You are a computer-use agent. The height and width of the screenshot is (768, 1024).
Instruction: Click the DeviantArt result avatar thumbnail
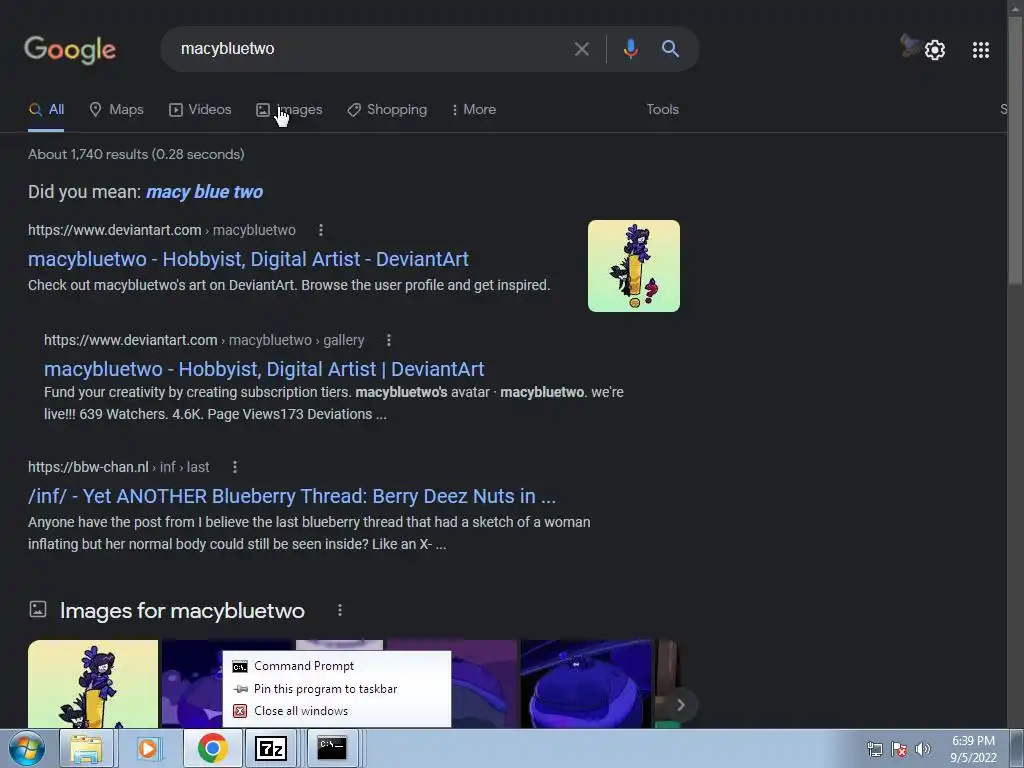pos(633,266)
